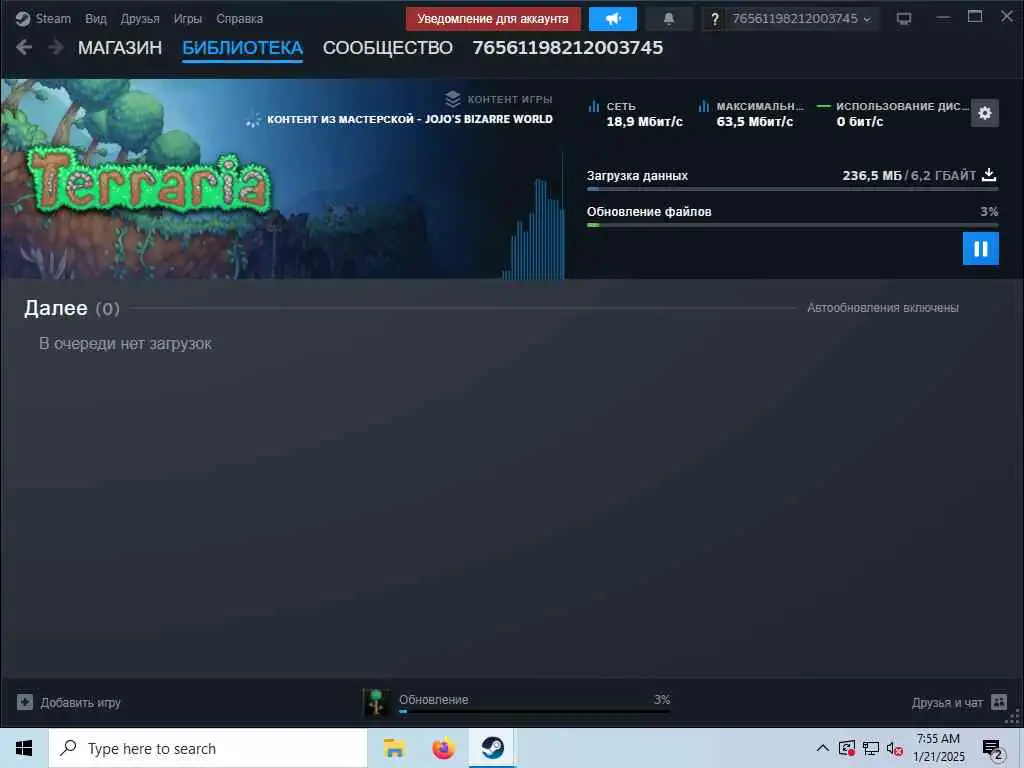The width and height of the screenshot is (1024, 768).
Task: Click the Type here to search box
Action: [208, 748]
